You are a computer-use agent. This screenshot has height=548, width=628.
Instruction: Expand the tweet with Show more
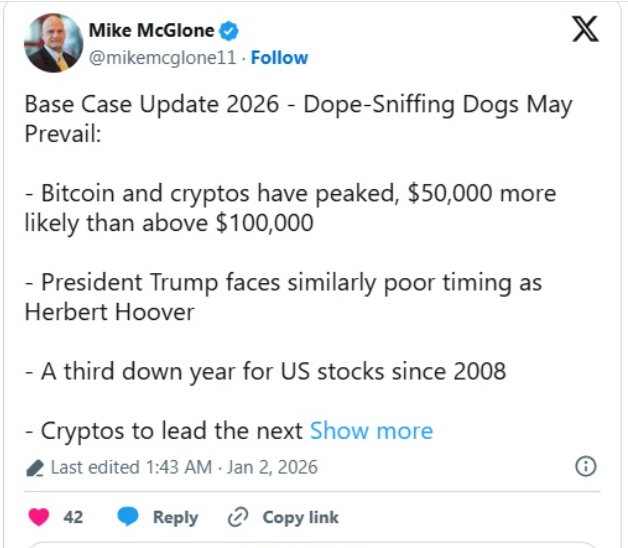[x=371, y=431]
